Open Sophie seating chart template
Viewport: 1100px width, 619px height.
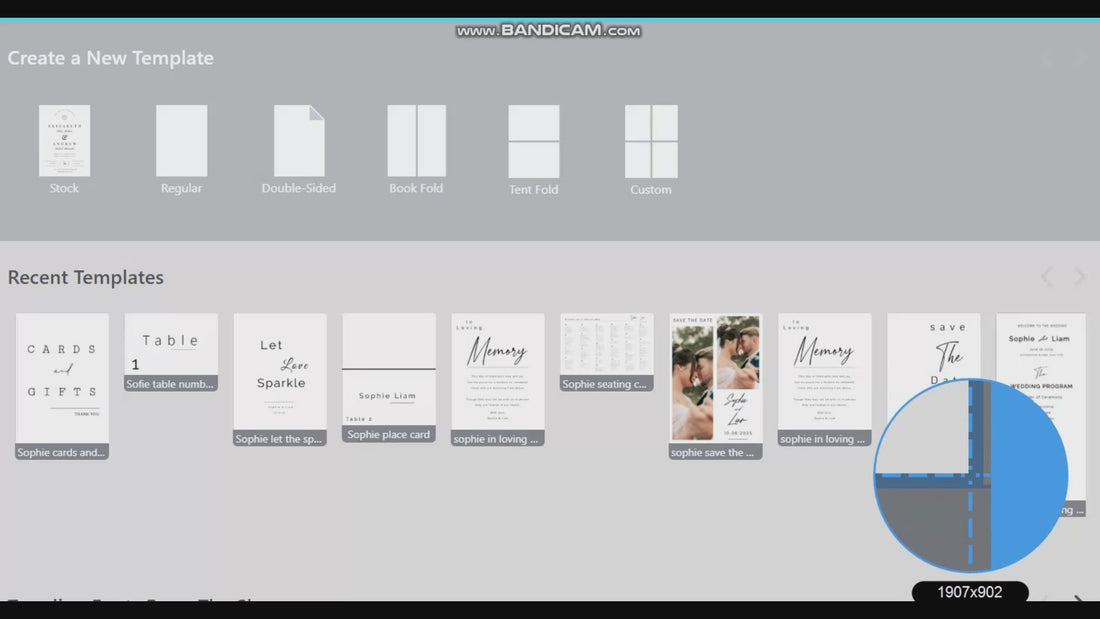[x=607, y=352]
